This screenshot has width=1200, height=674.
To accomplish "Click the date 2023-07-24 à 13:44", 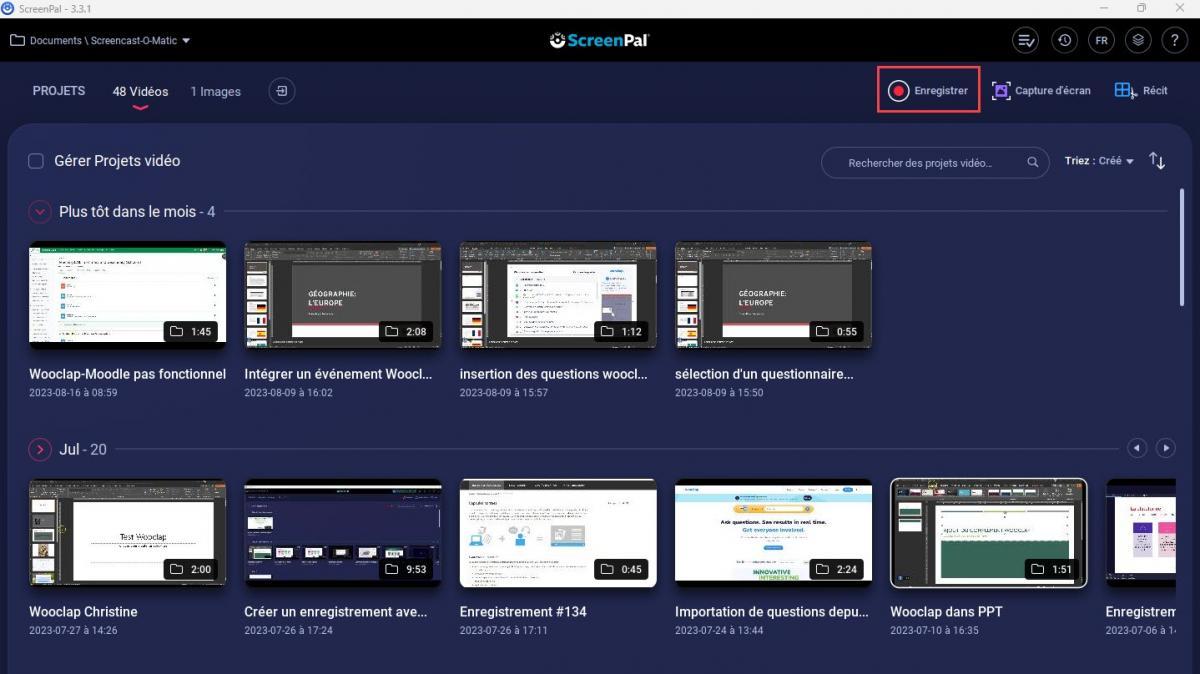I will (719, 630).
